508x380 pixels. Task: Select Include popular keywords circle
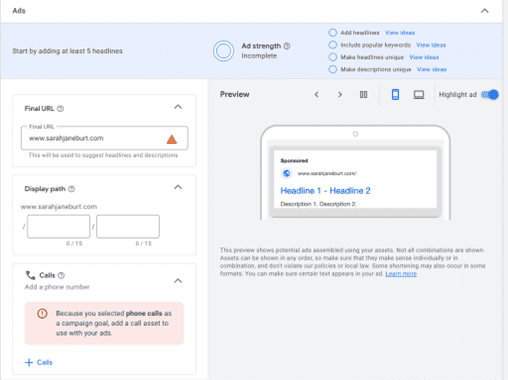pos(333,45)
